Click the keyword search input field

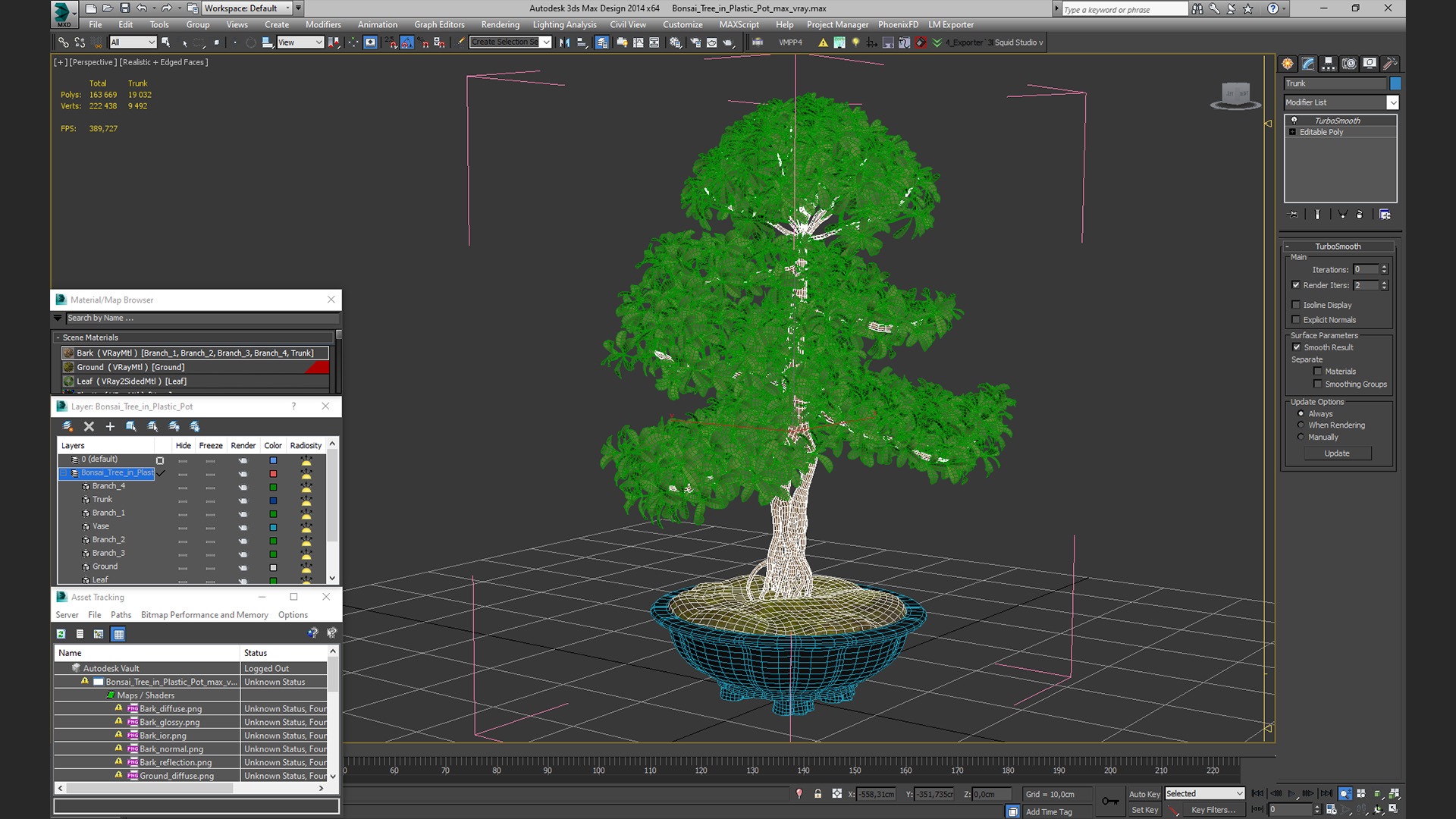(1125, 9)
